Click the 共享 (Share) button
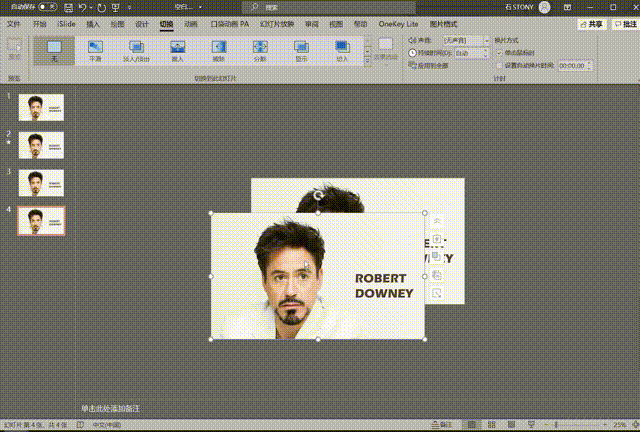The width and height of the screenshot is (640, 432). coord(594,23)
